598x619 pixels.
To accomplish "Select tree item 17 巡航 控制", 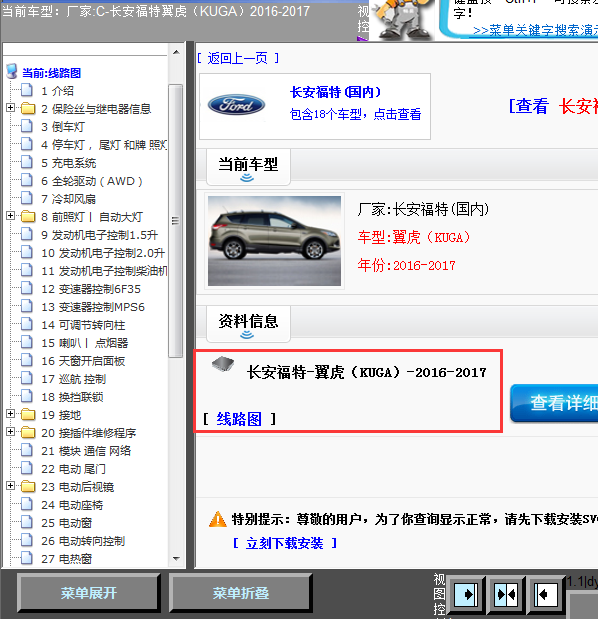I will tap(74, 379).
